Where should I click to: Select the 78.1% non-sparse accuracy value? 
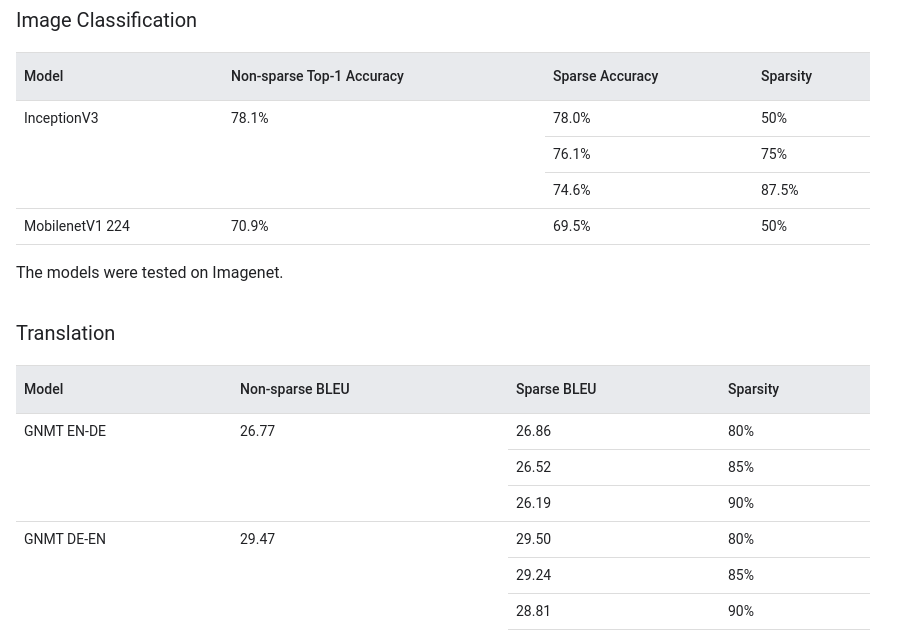point(250,118)
